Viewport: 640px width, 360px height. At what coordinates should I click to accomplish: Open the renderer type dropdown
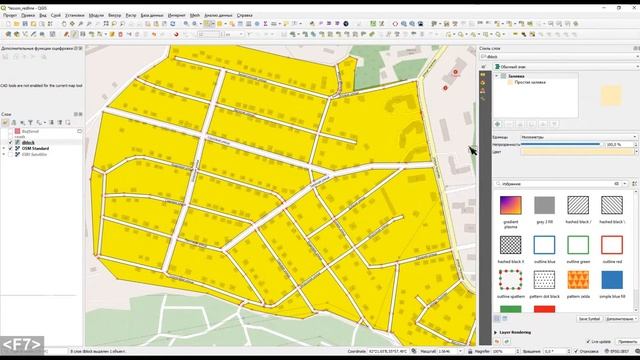(567, 67)
